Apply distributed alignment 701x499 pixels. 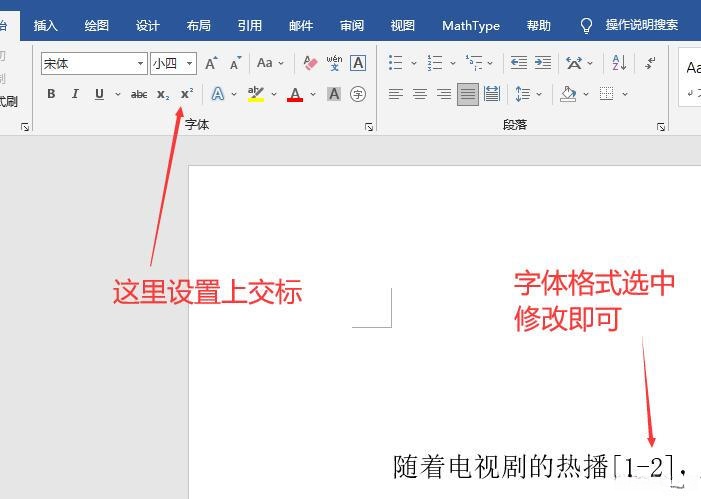(x=492, y=94)
